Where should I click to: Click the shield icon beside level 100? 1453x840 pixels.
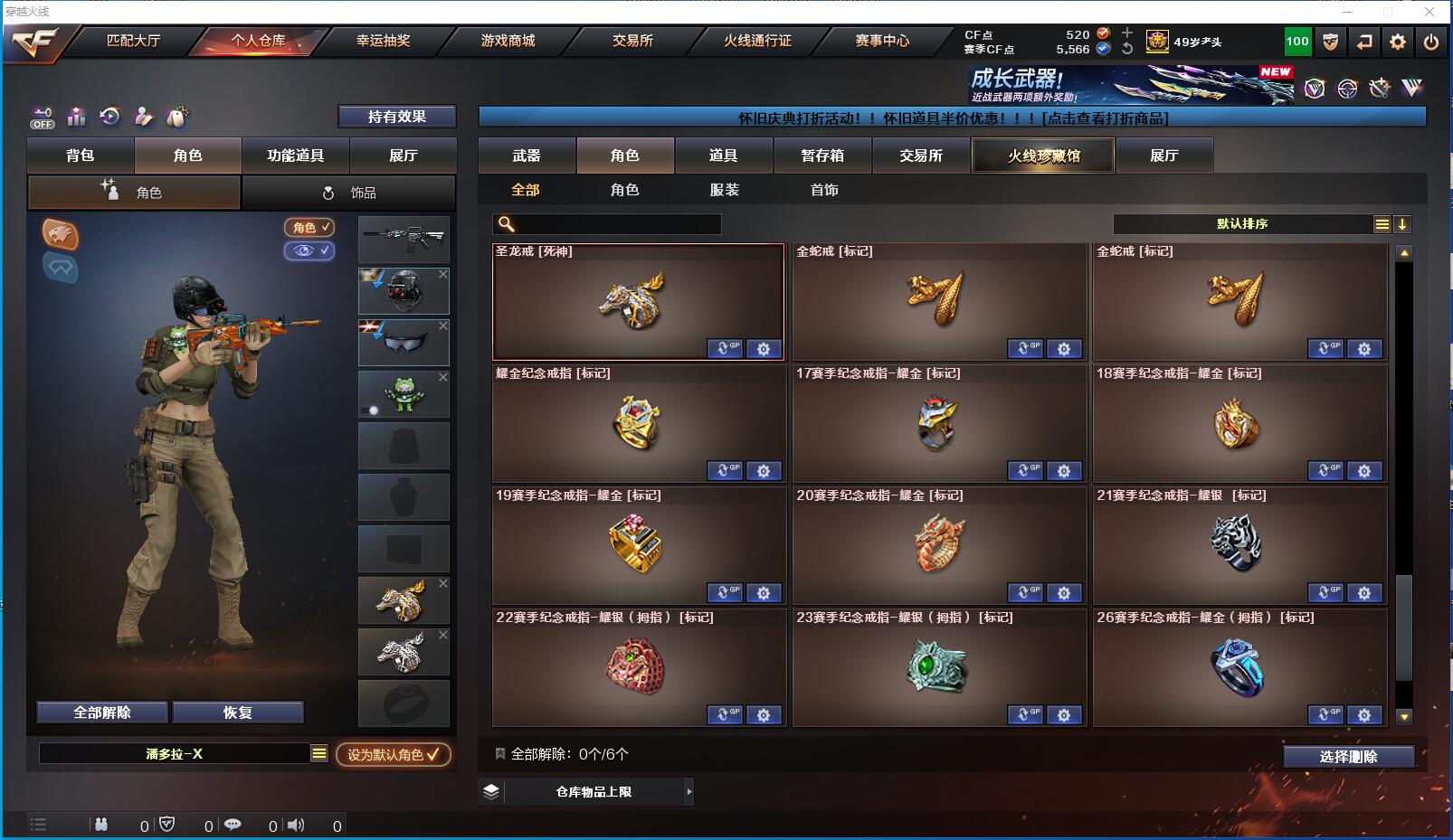click(x=1331, y=42)
